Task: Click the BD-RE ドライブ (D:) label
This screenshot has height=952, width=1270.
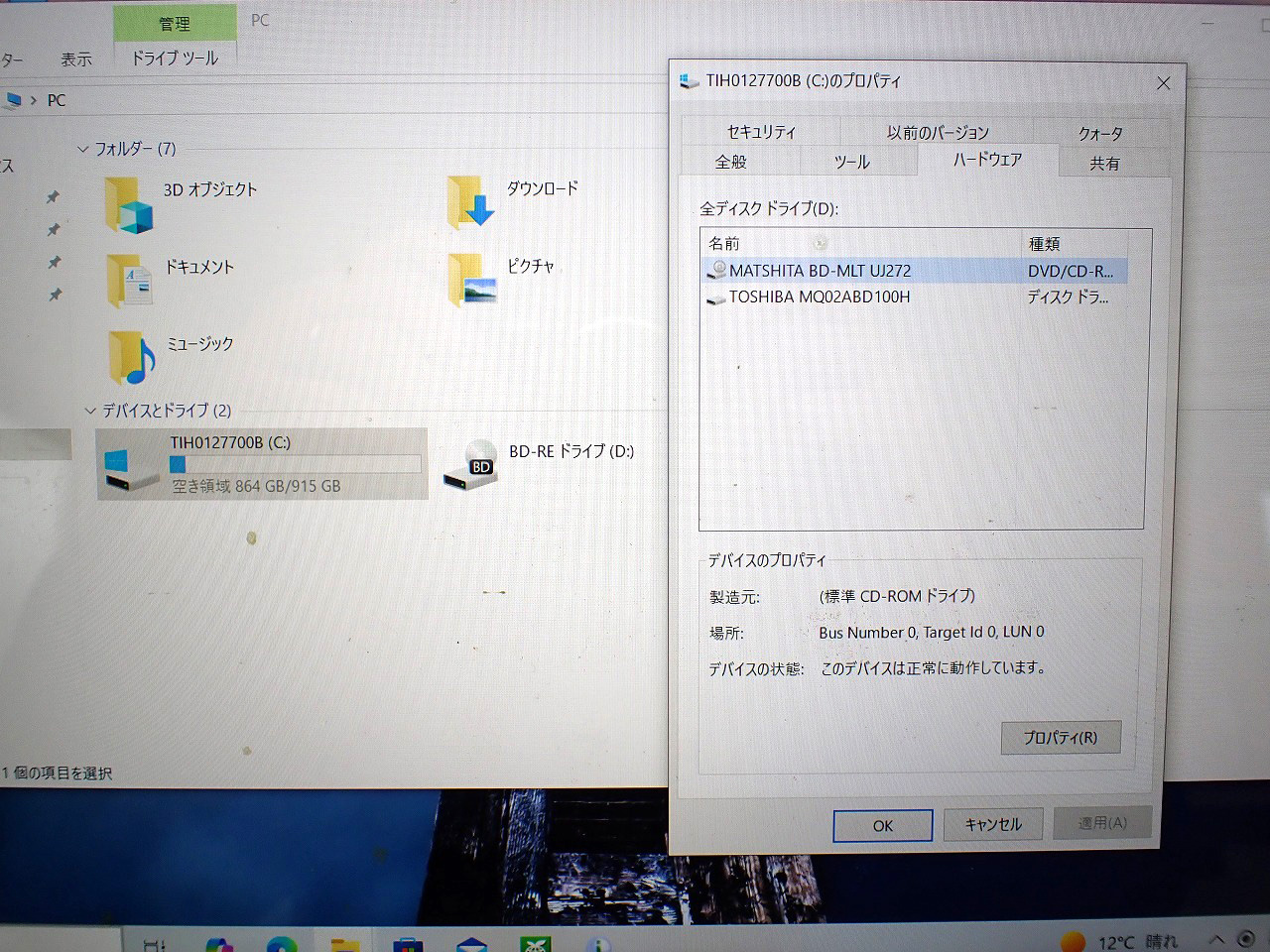Action: tap(571, 450)
